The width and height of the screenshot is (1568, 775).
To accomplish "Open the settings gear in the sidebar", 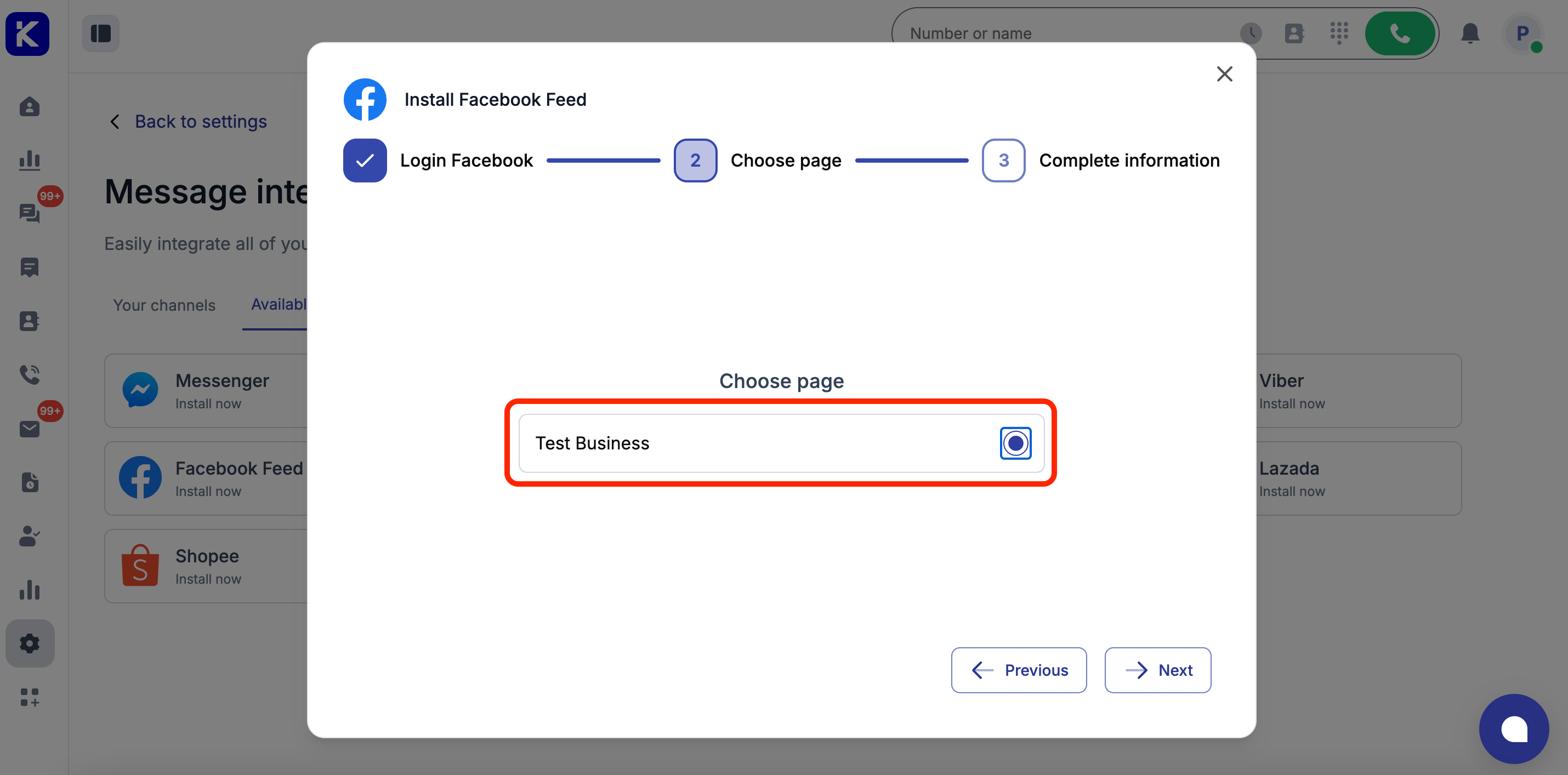I will (29, 643).
